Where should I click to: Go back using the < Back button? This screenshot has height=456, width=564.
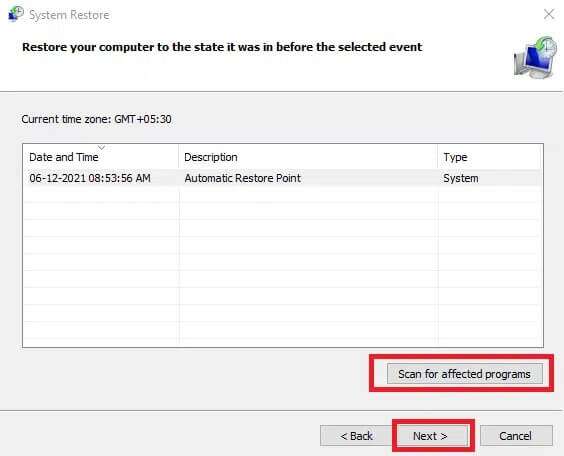point(356,436)
